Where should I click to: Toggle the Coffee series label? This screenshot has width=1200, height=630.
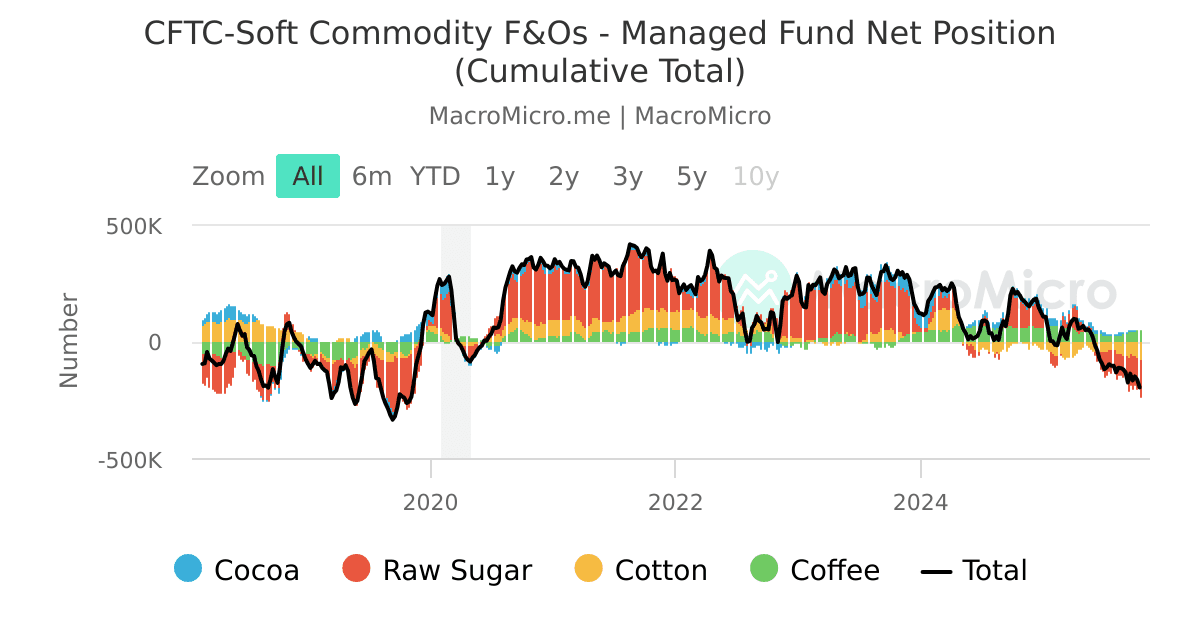835,570
